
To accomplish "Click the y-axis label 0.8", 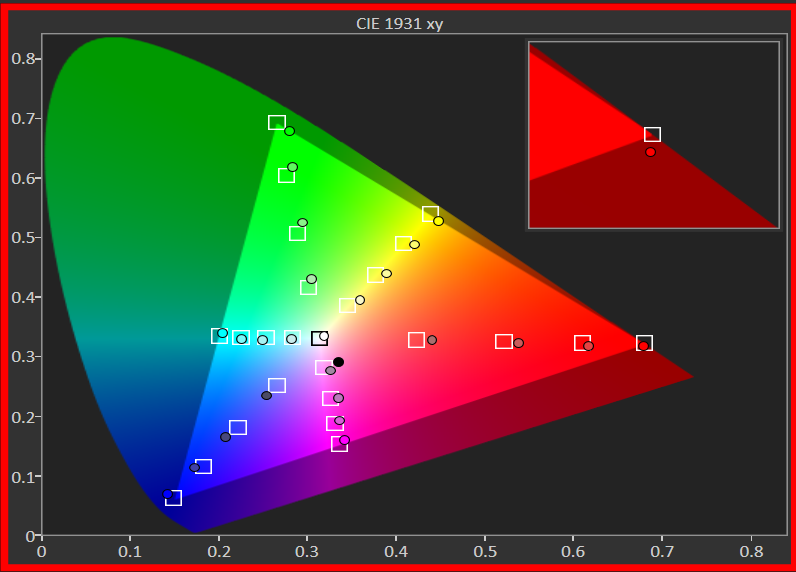I will 23,59.
